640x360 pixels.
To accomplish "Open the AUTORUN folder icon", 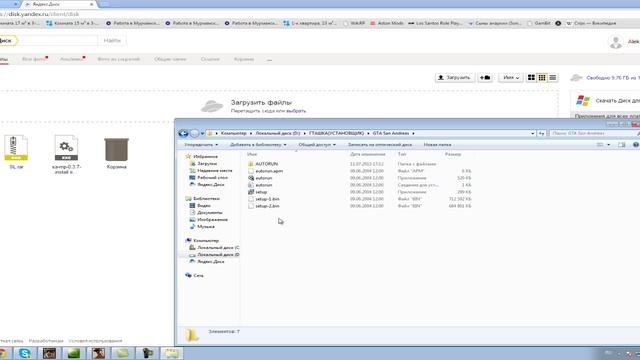I will 251,164.
